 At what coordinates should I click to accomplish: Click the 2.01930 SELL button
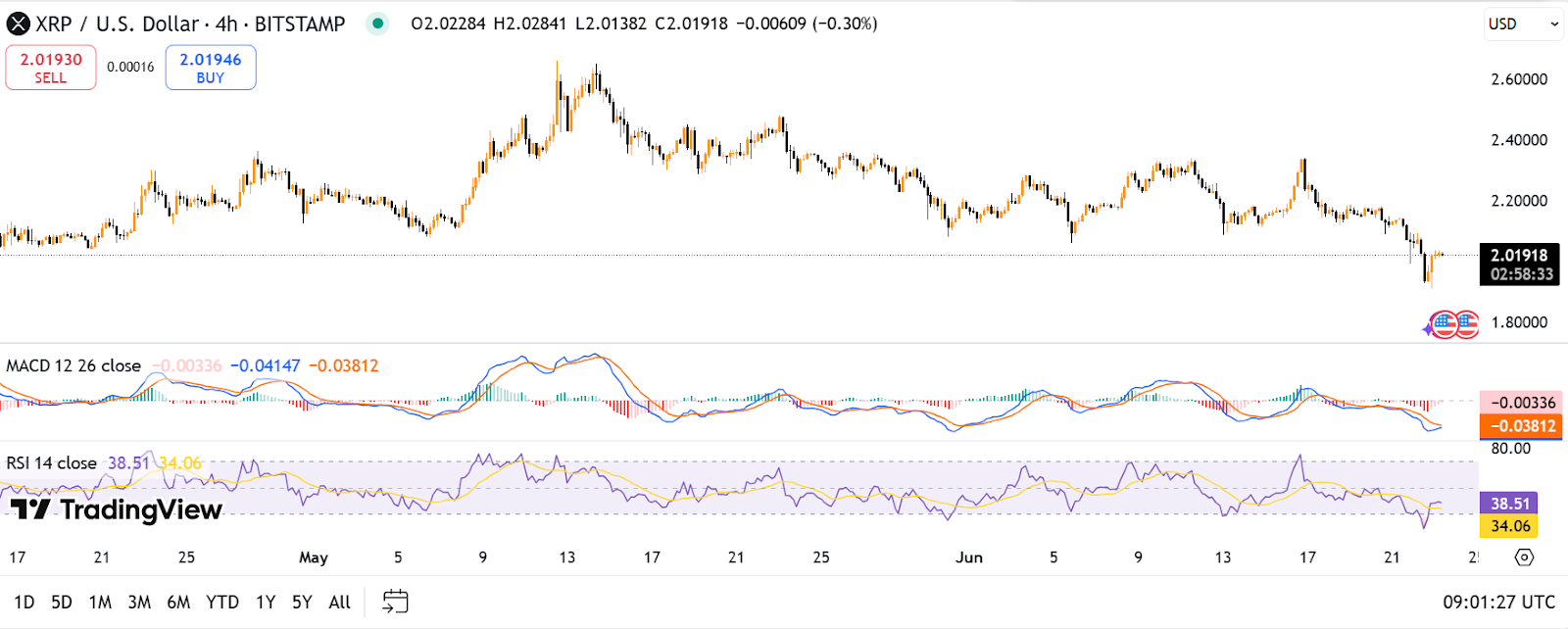(x=51, y=68)
